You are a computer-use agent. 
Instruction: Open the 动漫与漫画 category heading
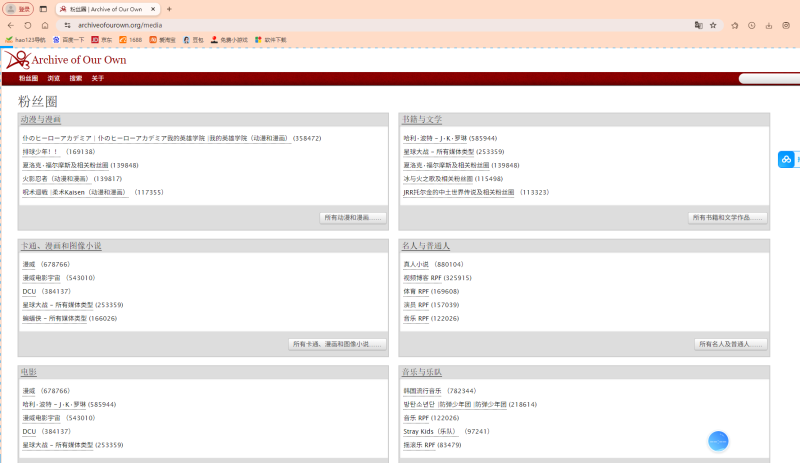[41, 119]
